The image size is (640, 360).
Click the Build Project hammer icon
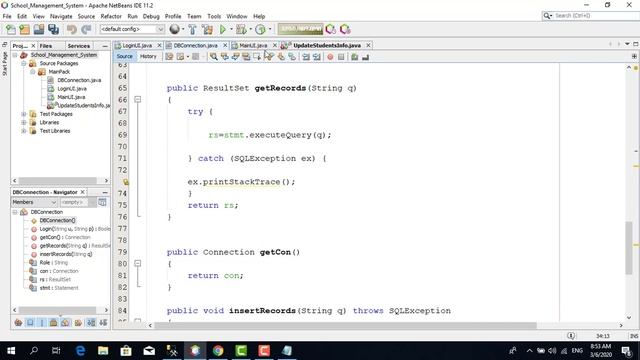192,29
